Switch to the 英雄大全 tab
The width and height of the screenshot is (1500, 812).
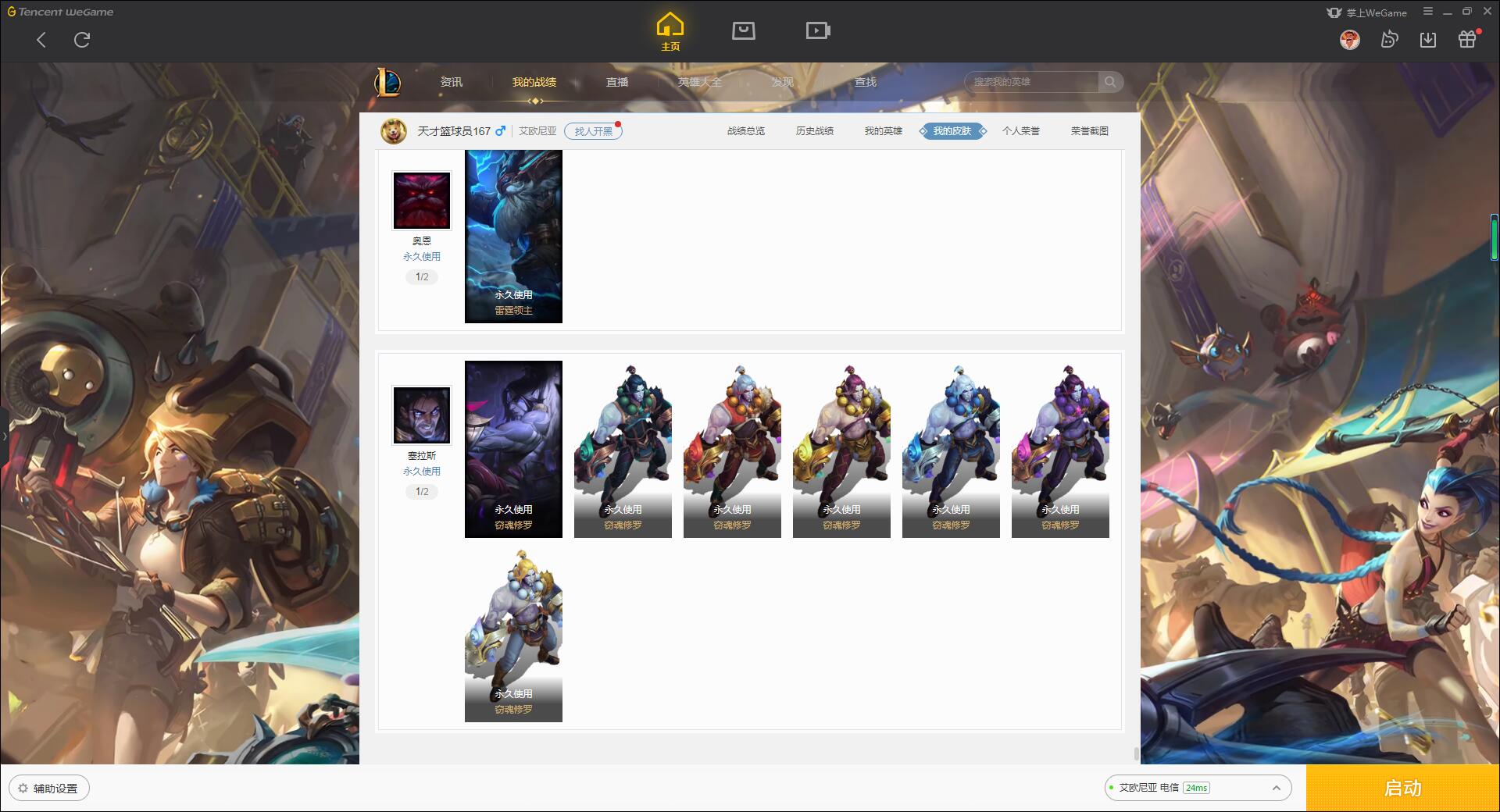[x=700, y=82]
